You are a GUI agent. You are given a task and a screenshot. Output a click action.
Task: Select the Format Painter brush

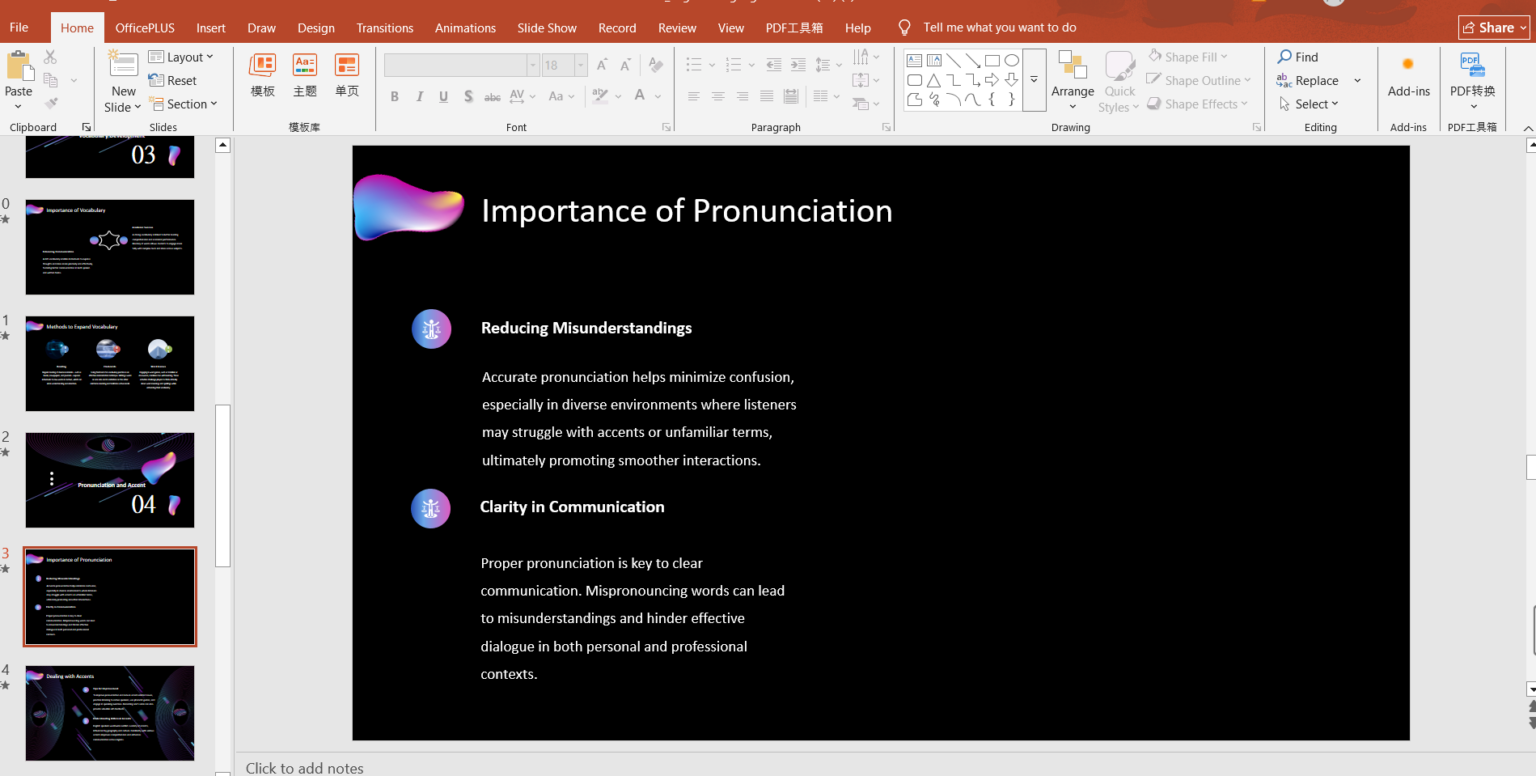[x=50, y=103]
